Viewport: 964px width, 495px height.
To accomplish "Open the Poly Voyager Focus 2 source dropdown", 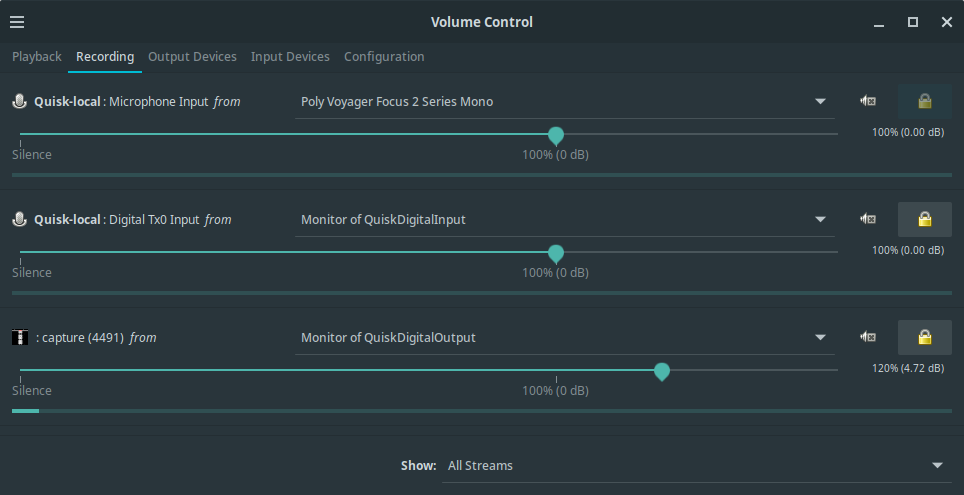I will [x=565, y=101].
